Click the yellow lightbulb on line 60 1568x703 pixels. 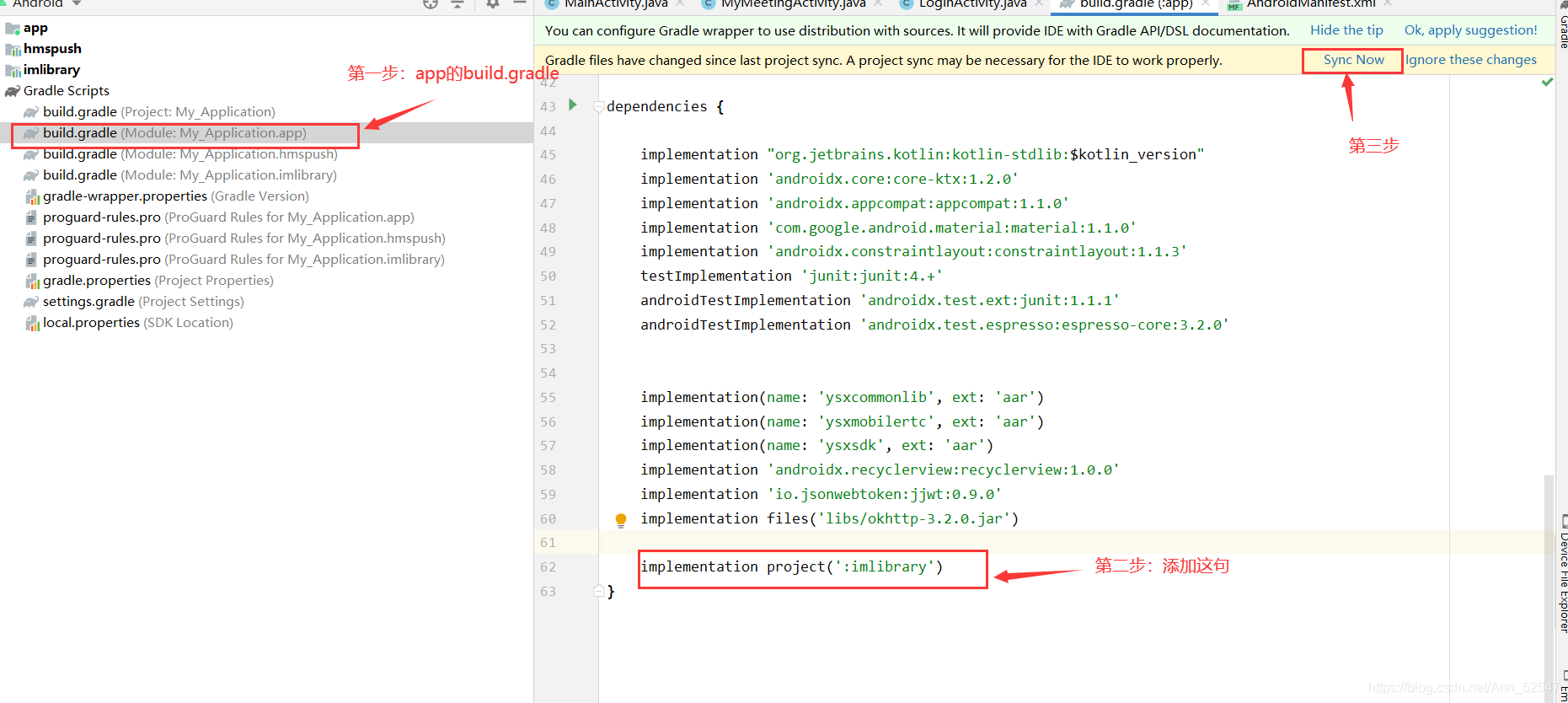tap(621, 520)
